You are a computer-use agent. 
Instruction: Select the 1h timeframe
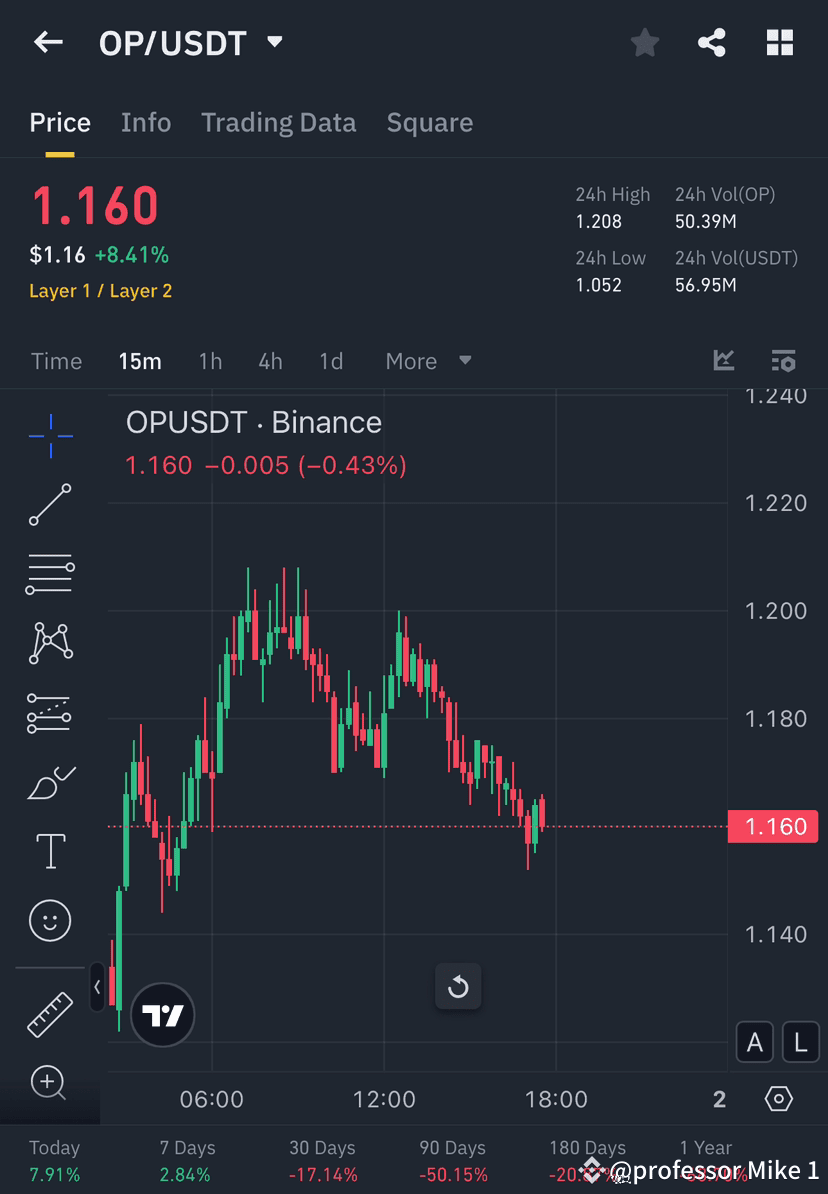[210, 361]
